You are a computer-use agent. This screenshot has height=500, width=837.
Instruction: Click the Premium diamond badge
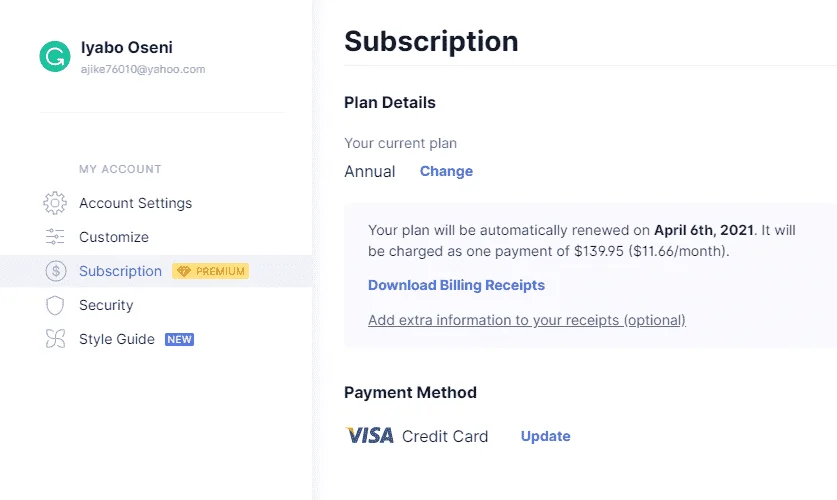(211, 271)
